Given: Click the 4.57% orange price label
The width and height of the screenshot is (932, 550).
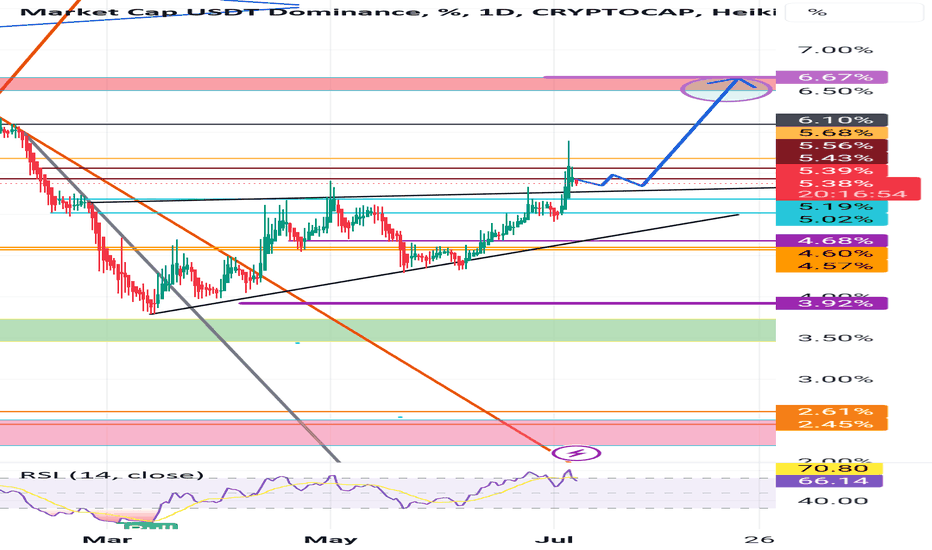Looking at the screenshot, I should point(832,266).
